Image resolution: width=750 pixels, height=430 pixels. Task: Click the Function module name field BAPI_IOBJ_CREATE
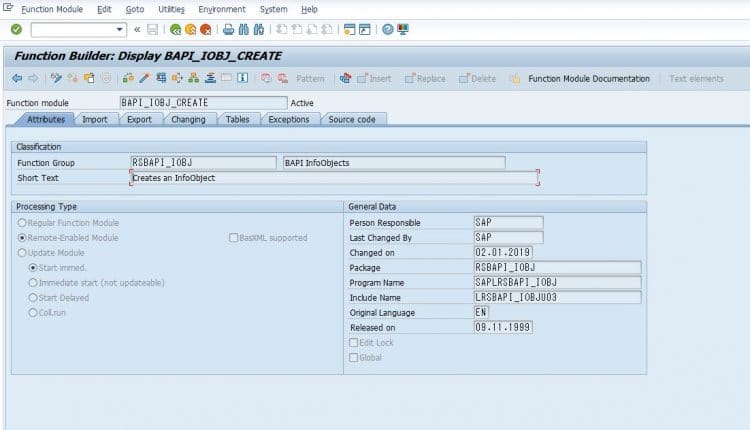[203, 103]
